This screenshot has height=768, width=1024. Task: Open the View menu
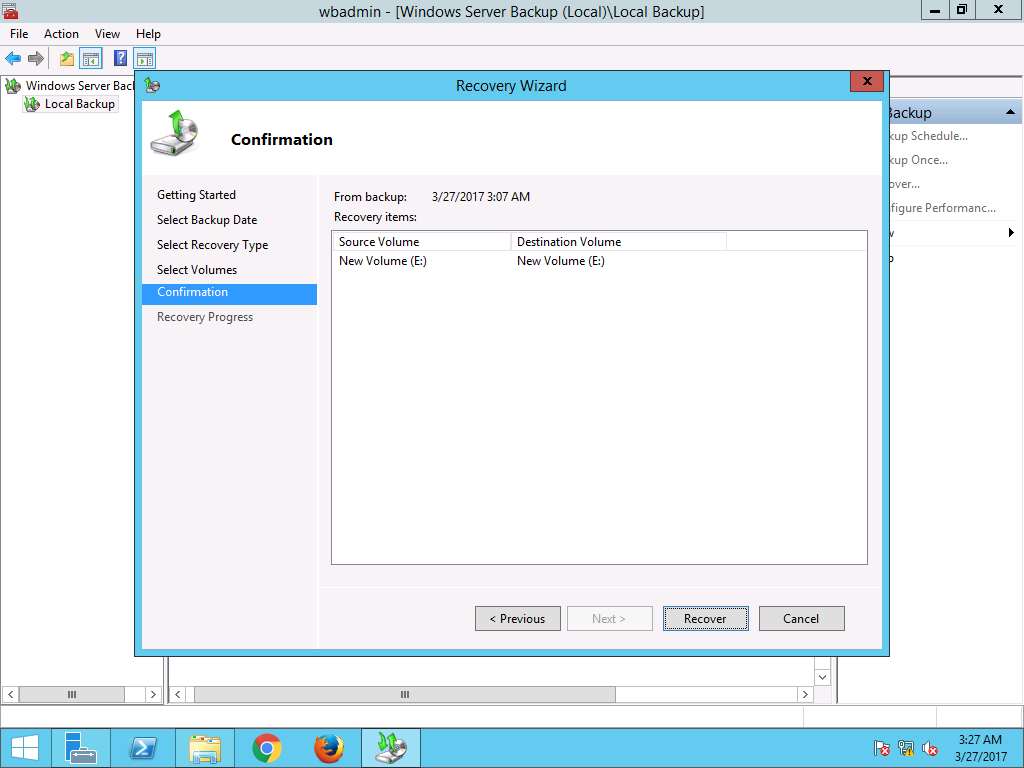click(107, 34)
